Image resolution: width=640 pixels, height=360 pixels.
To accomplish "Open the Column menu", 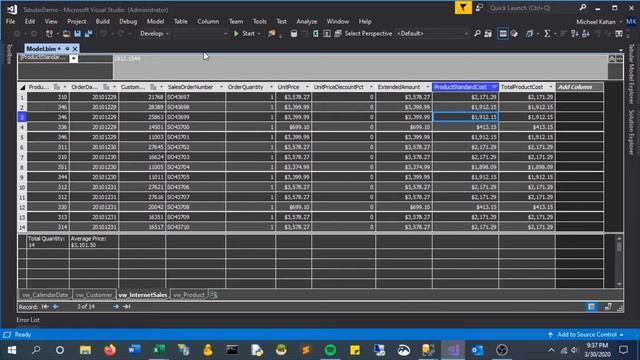I will (208, 21).
